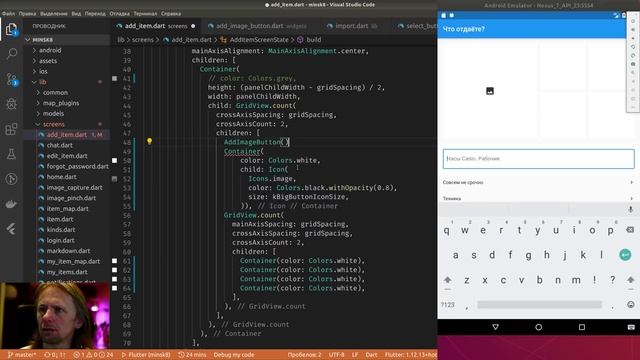The width and height of the screenshot is (640, 360).
Task: Tap the ?123 symbols key
Action: (x=448, y=304)
